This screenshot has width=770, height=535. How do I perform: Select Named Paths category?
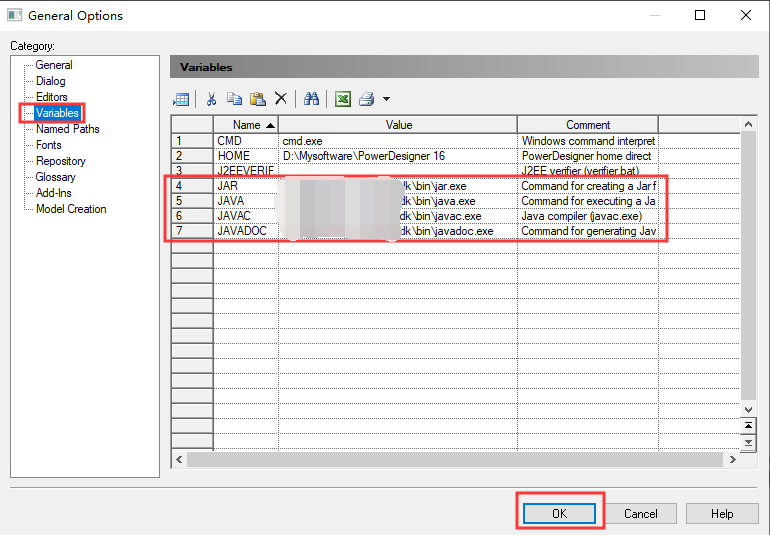tap(68, 129)
